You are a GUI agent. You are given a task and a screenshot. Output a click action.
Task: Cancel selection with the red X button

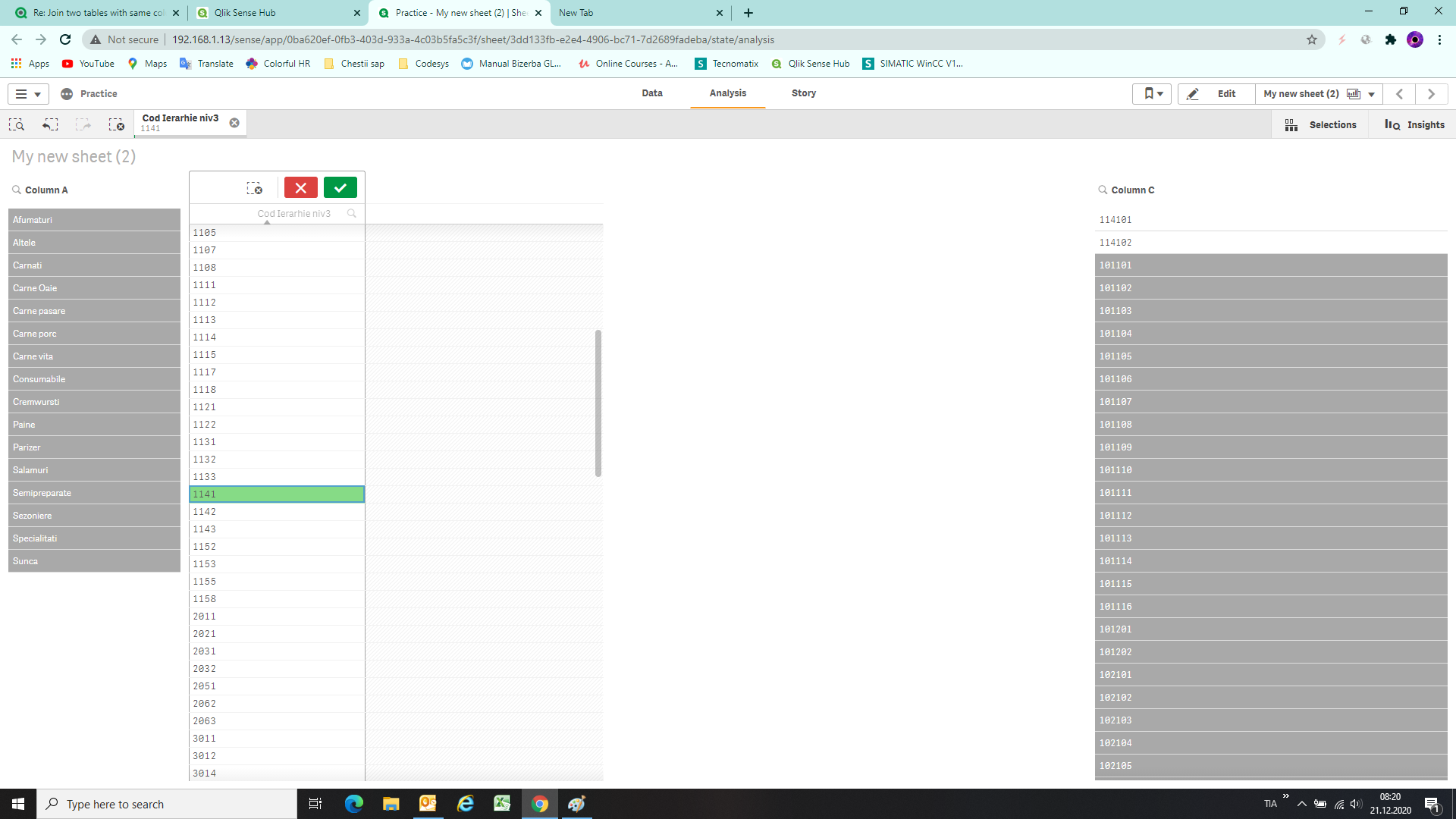point(300,187)
